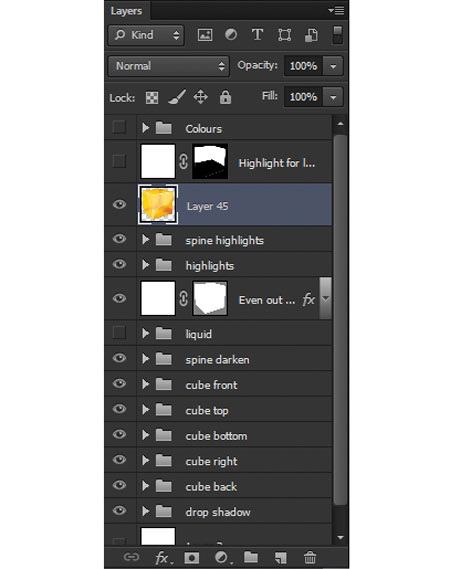Select the Layers panel tab
This screenshot has height=569, width=450.
click(127, 11)
